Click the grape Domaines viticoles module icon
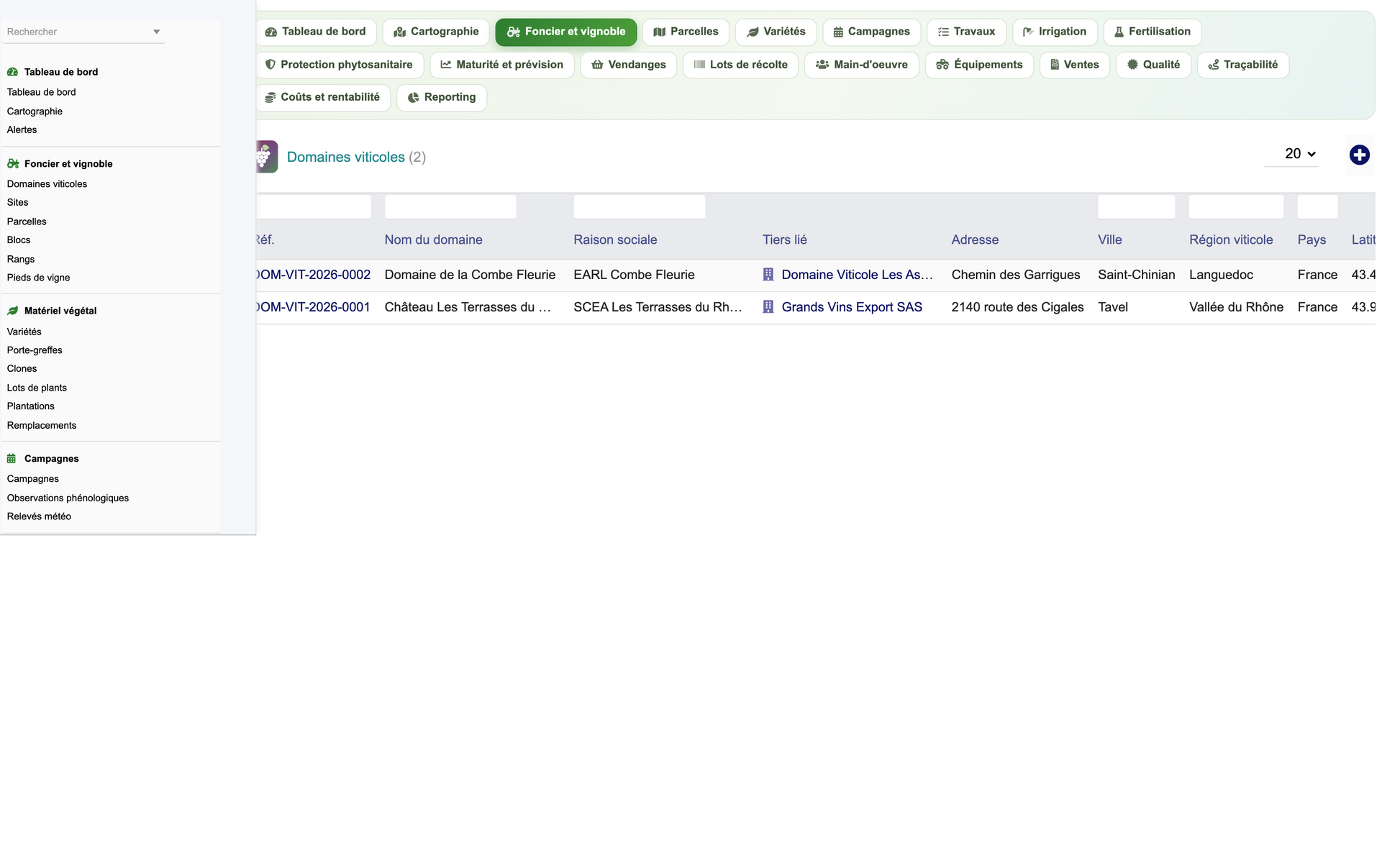 click(x=267, y=157)
